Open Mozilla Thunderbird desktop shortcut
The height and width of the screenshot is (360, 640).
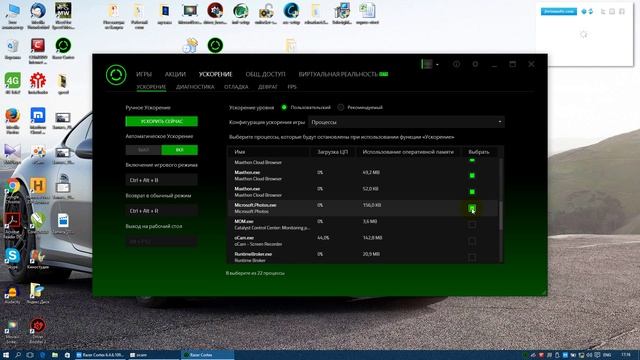pos(38,16)
